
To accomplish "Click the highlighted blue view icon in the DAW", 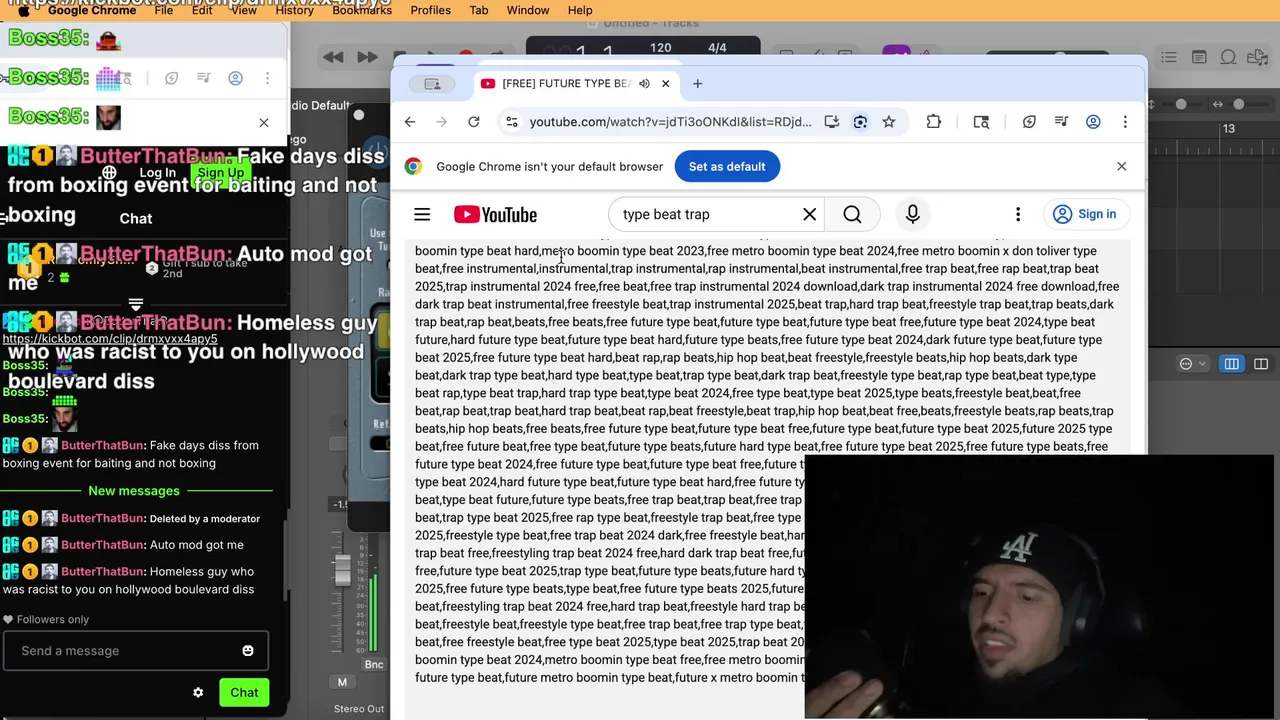I will pyautogui.click(x=1231, y=364).
